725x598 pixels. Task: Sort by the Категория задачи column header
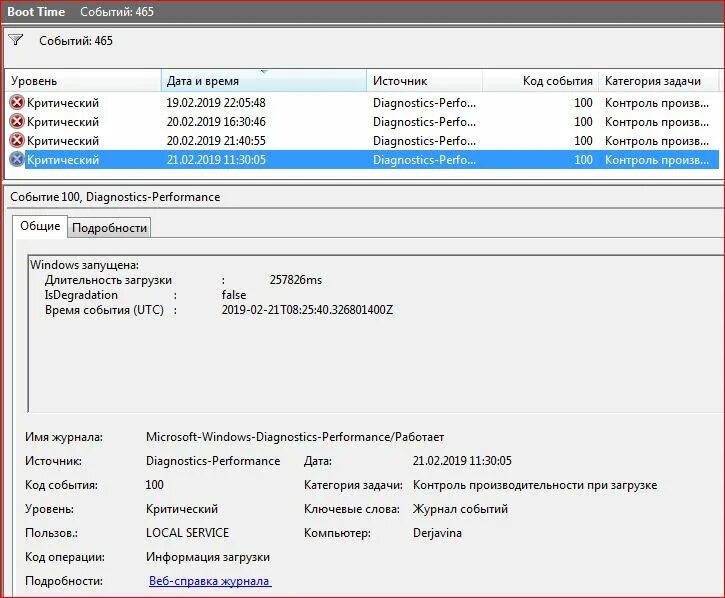(659, 81)
